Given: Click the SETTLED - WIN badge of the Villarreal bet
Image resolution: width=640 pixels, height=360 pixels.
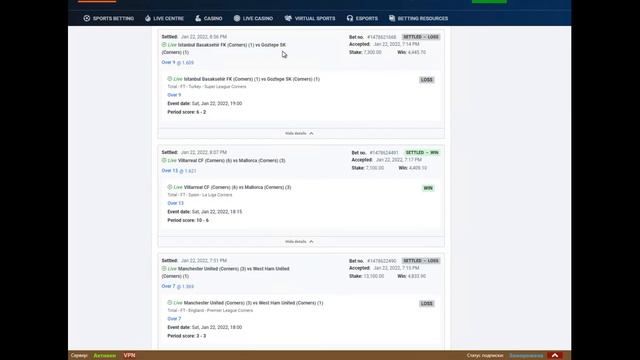Looking at the screenshot, I should tap(422, 152).
